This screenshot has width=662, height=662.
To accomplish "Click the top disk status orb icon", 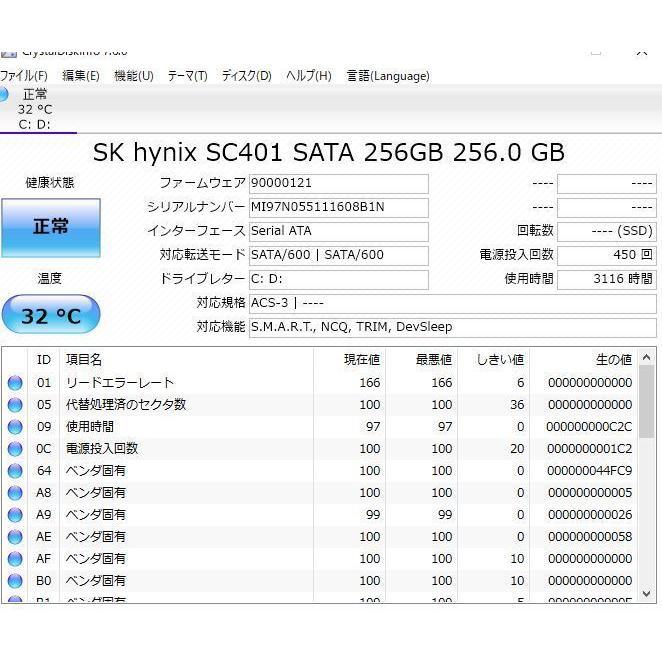I will (x=3, y=94).
